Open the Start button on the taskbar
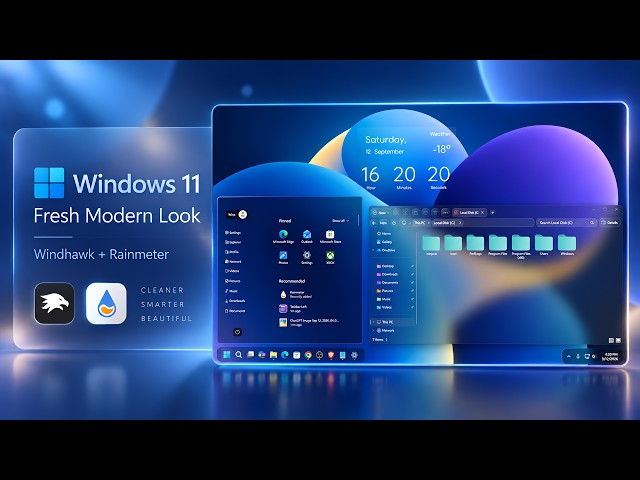Image resolution: width=640 pixels, height=480 pixels. [x=227, y=355]
